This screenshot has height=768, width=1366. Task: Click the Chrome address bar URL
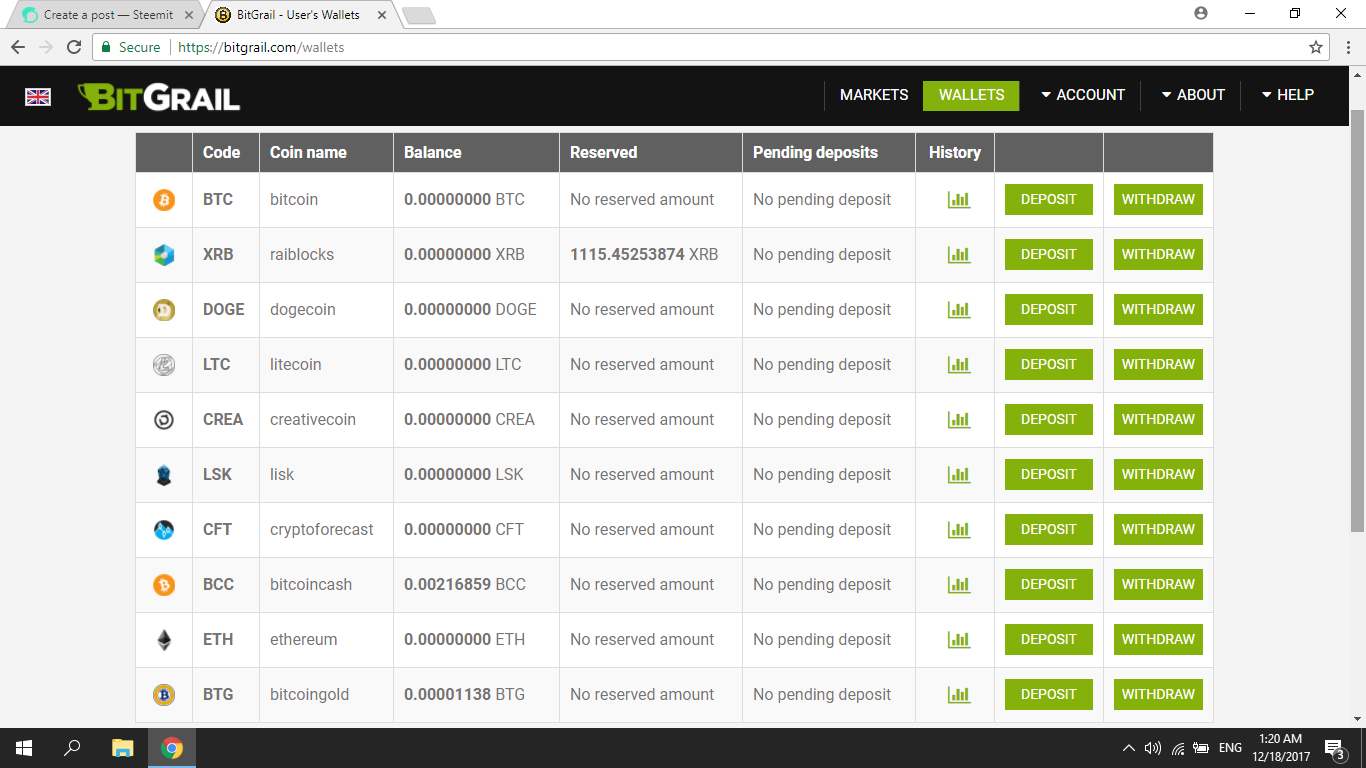coord(261,47)
